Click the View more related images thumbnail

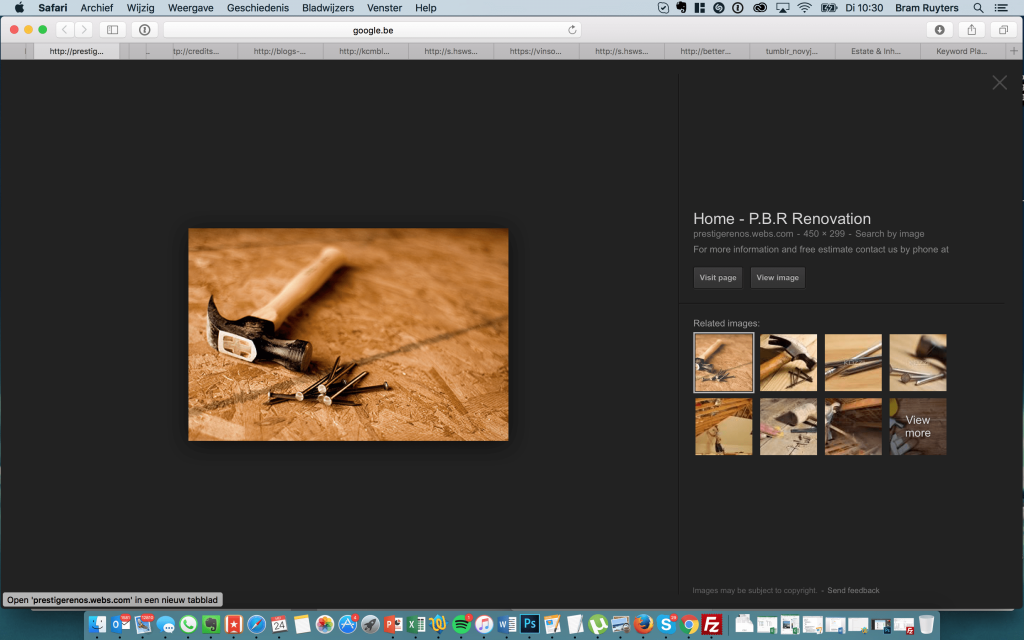click(917, 427)
